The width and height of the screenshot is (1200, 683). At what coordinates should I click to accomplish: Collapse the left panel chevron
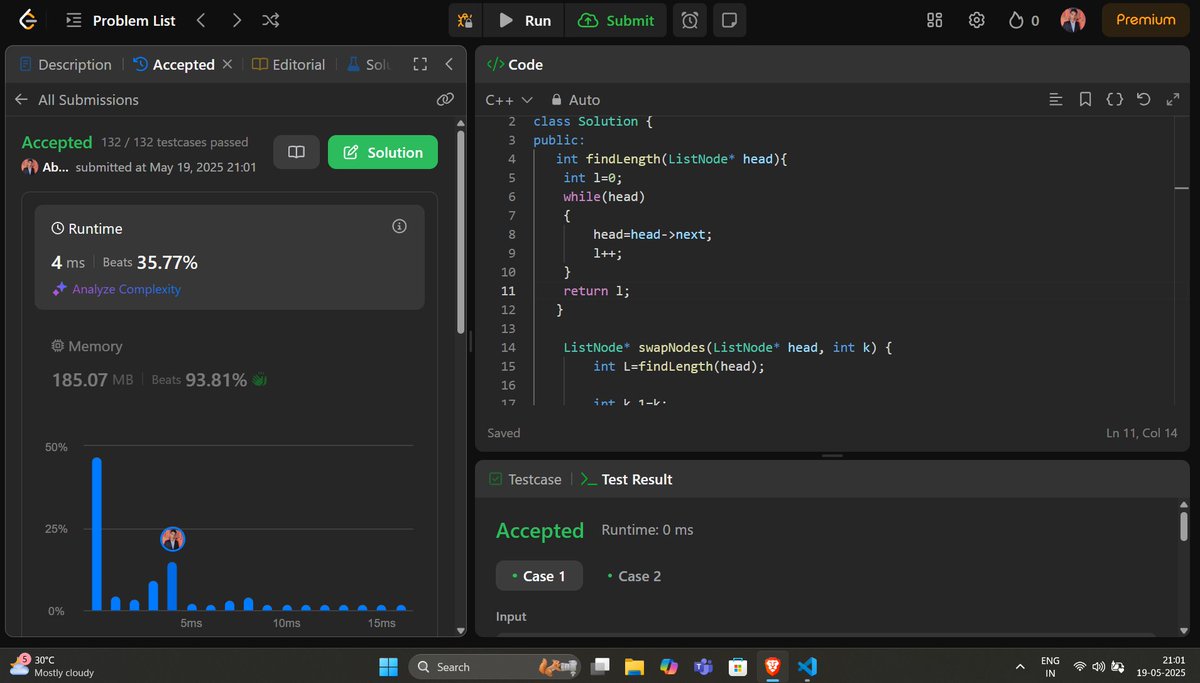coord(449,64)
